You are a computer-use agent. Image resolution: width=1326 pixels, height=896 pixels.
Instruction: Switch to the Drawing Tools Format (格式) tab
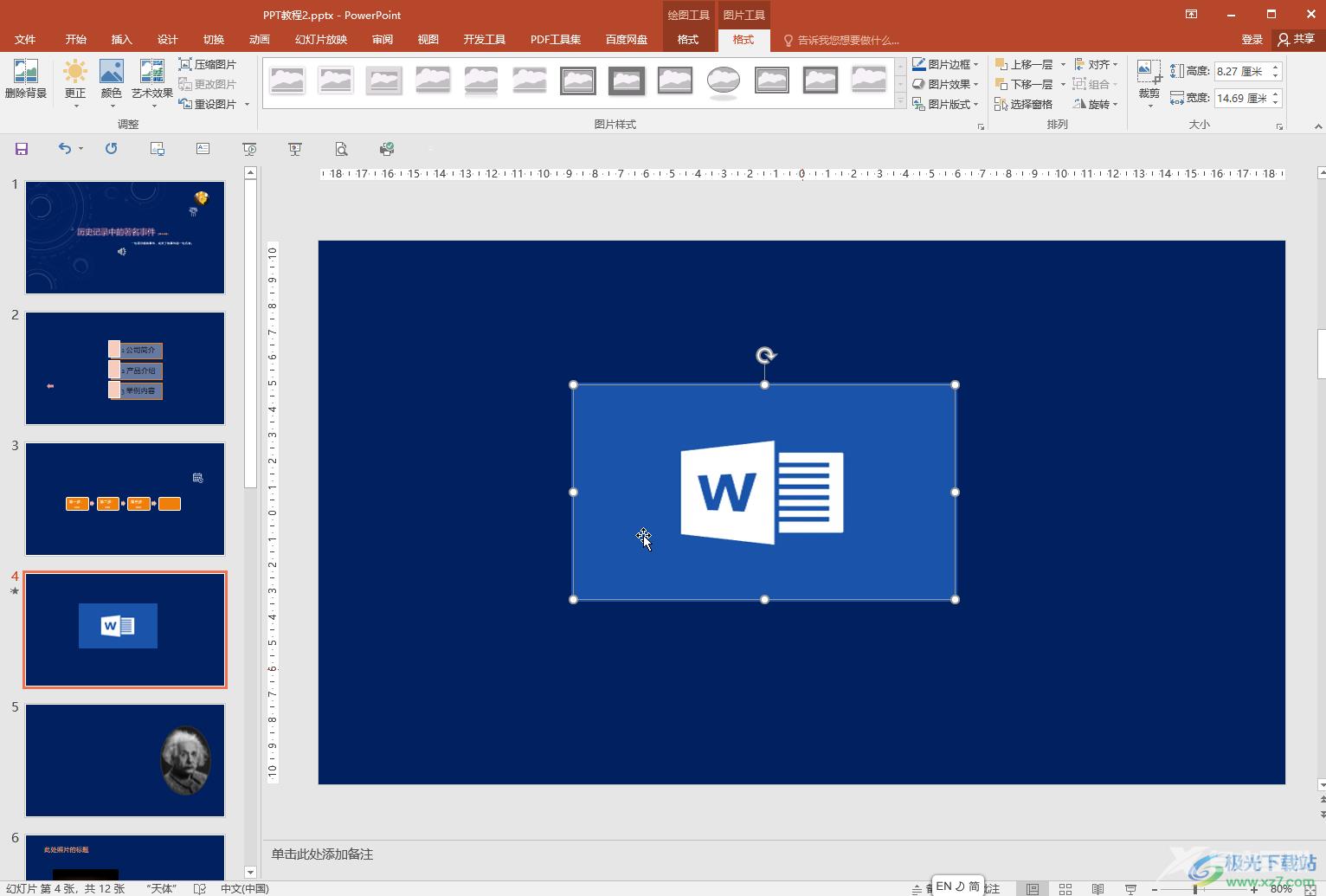coord(688,40)
